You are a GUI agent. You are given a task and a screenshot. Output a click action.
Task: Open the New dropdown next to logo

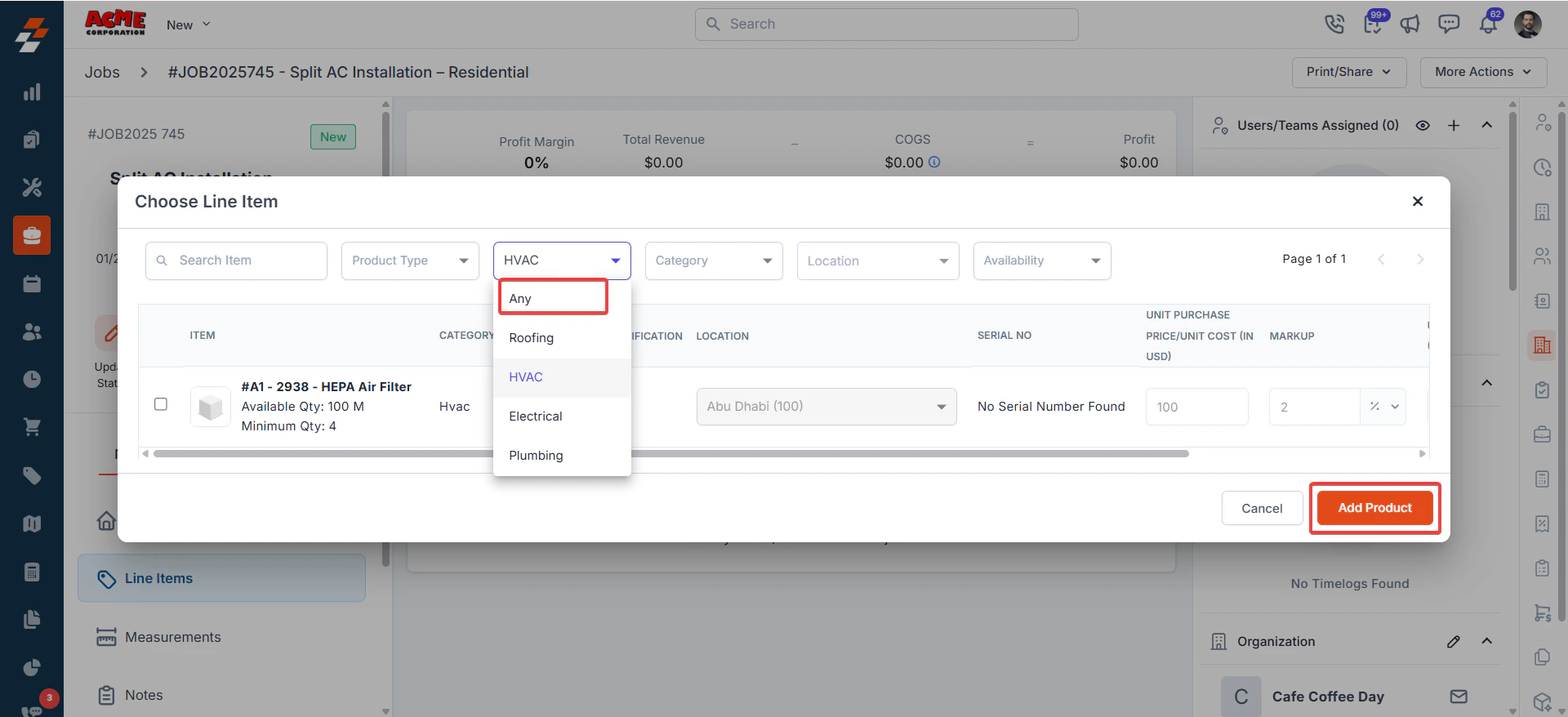[x=189, y=24]
